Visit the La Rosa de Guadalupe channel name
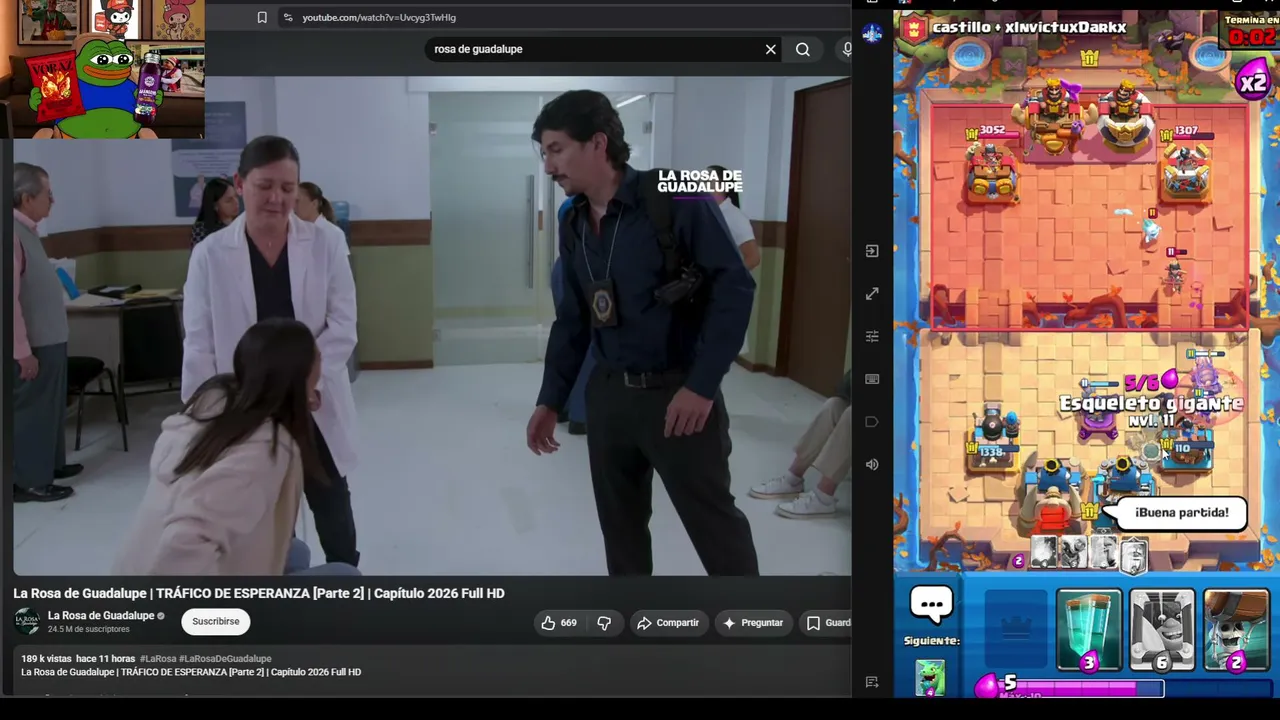 pyautogui.click(x=101, y=616)
